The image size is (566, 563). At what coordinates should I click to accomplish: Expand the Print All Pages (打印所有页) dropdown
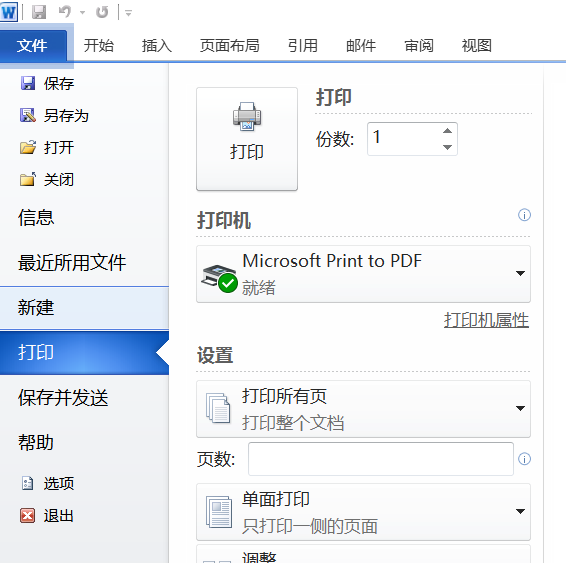[363, 409]
